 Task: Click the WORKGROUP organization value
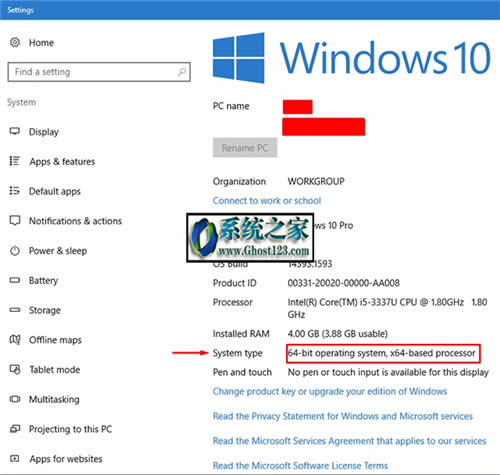316,181
